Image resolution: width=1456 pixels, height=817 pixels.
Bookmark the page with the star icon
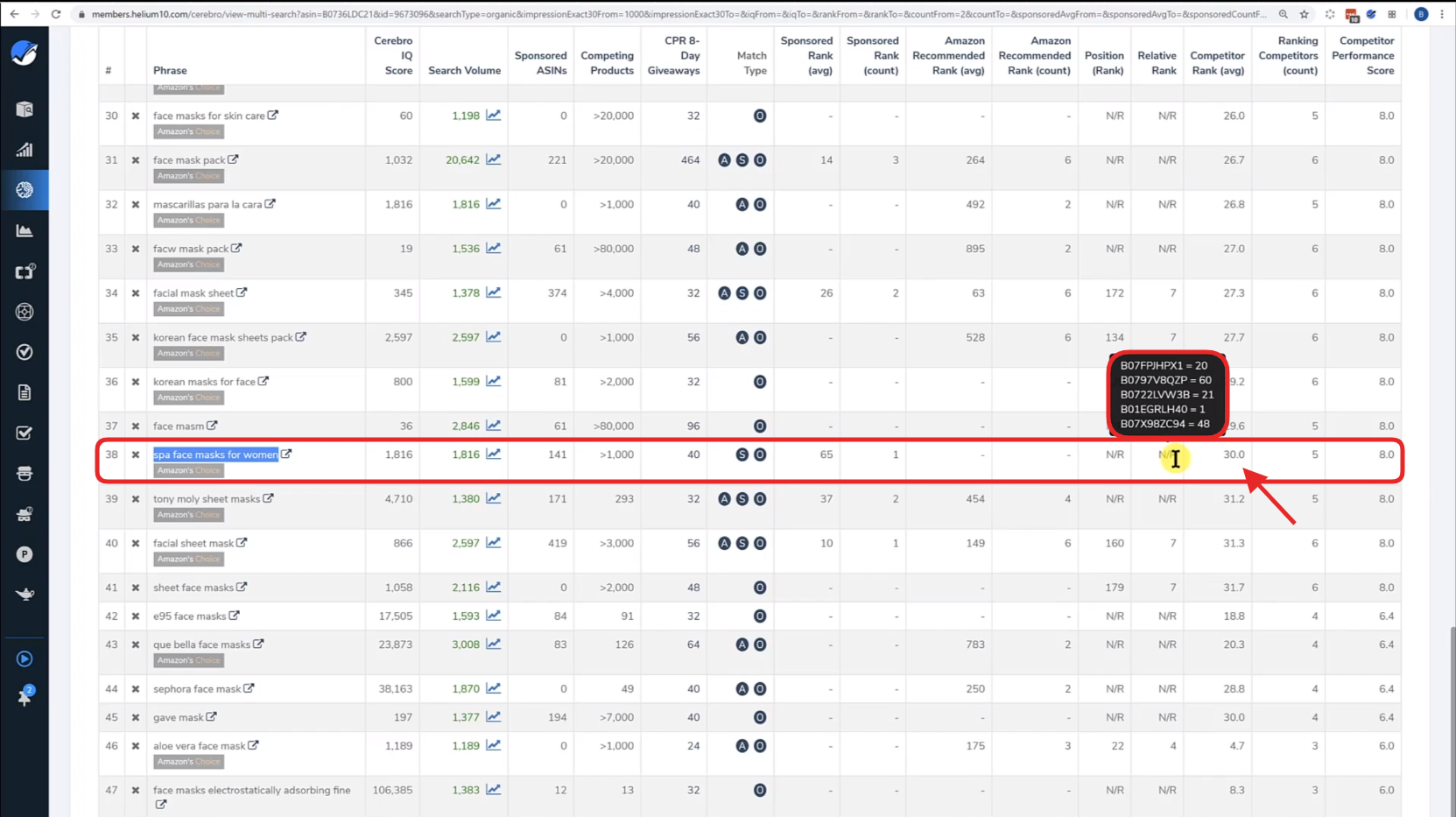coord(1305,14)
